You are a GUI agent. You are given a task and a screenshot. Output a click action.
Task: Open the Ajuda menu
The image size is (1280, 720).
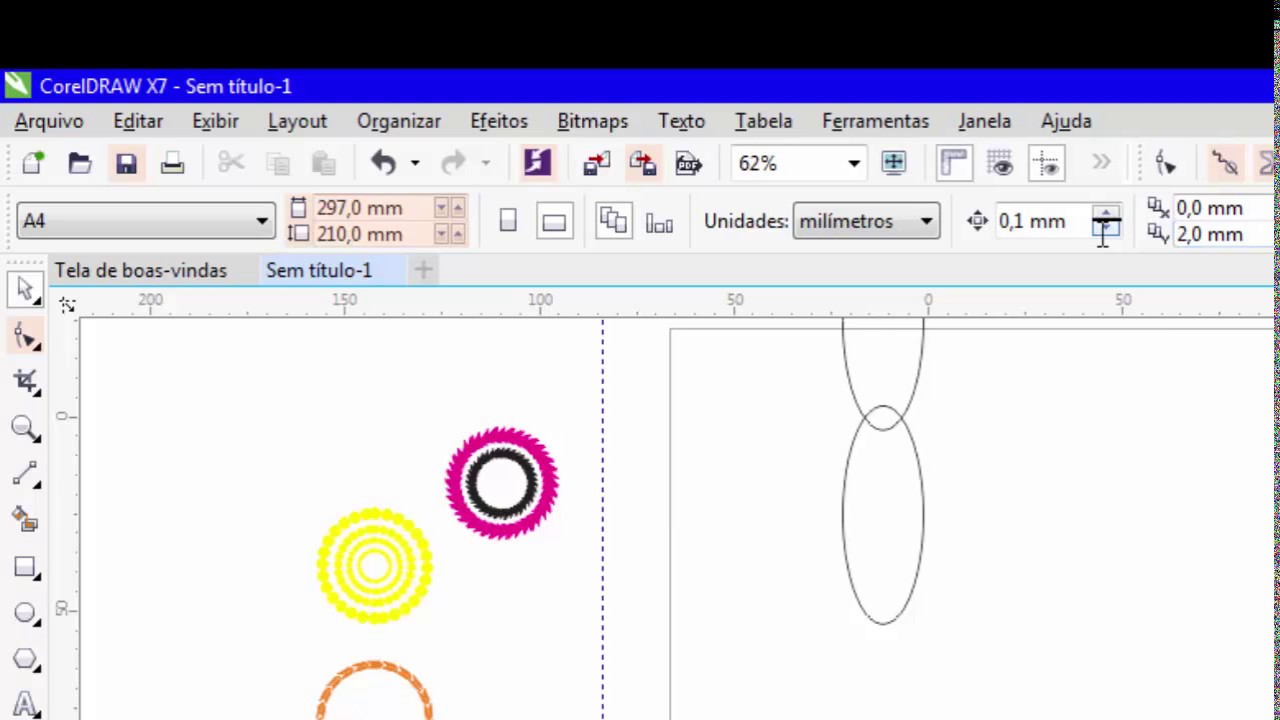tap(1066, 121)
